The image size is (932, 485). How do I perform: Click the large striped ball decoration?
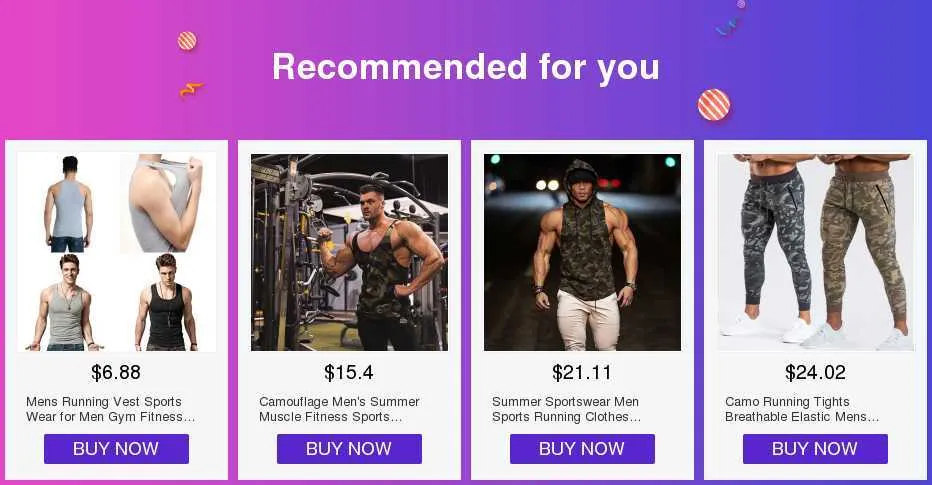[x=714, y=105]
